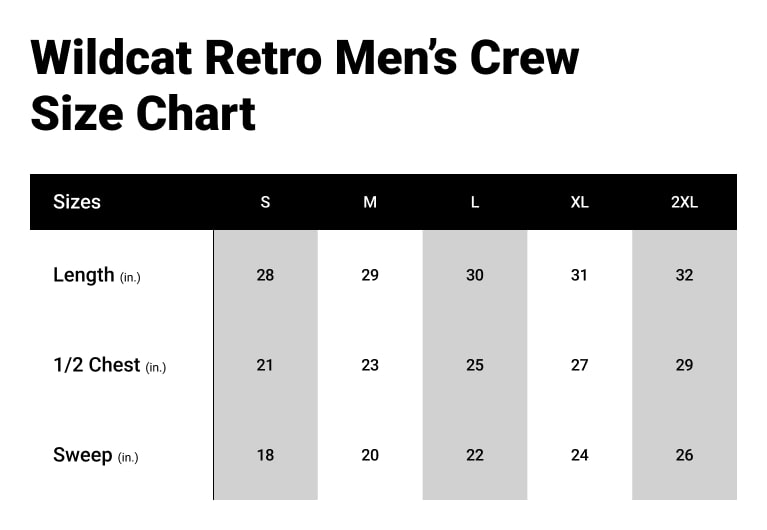767x530 pixels.
Task: Click the XL size column header
Action: click(579, 202)
